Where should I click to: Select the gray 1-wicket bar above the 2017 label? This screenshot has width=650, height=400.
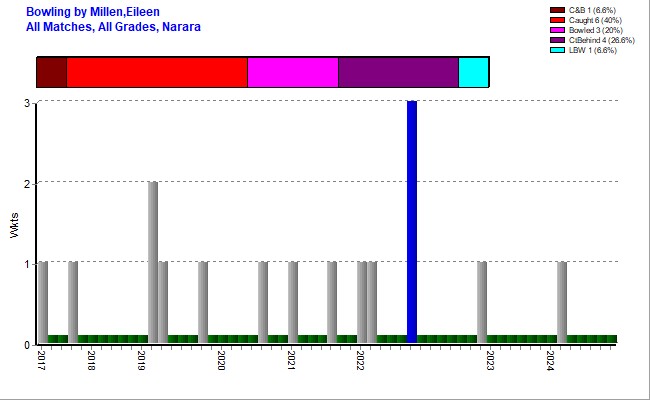[x=43, y=302]
